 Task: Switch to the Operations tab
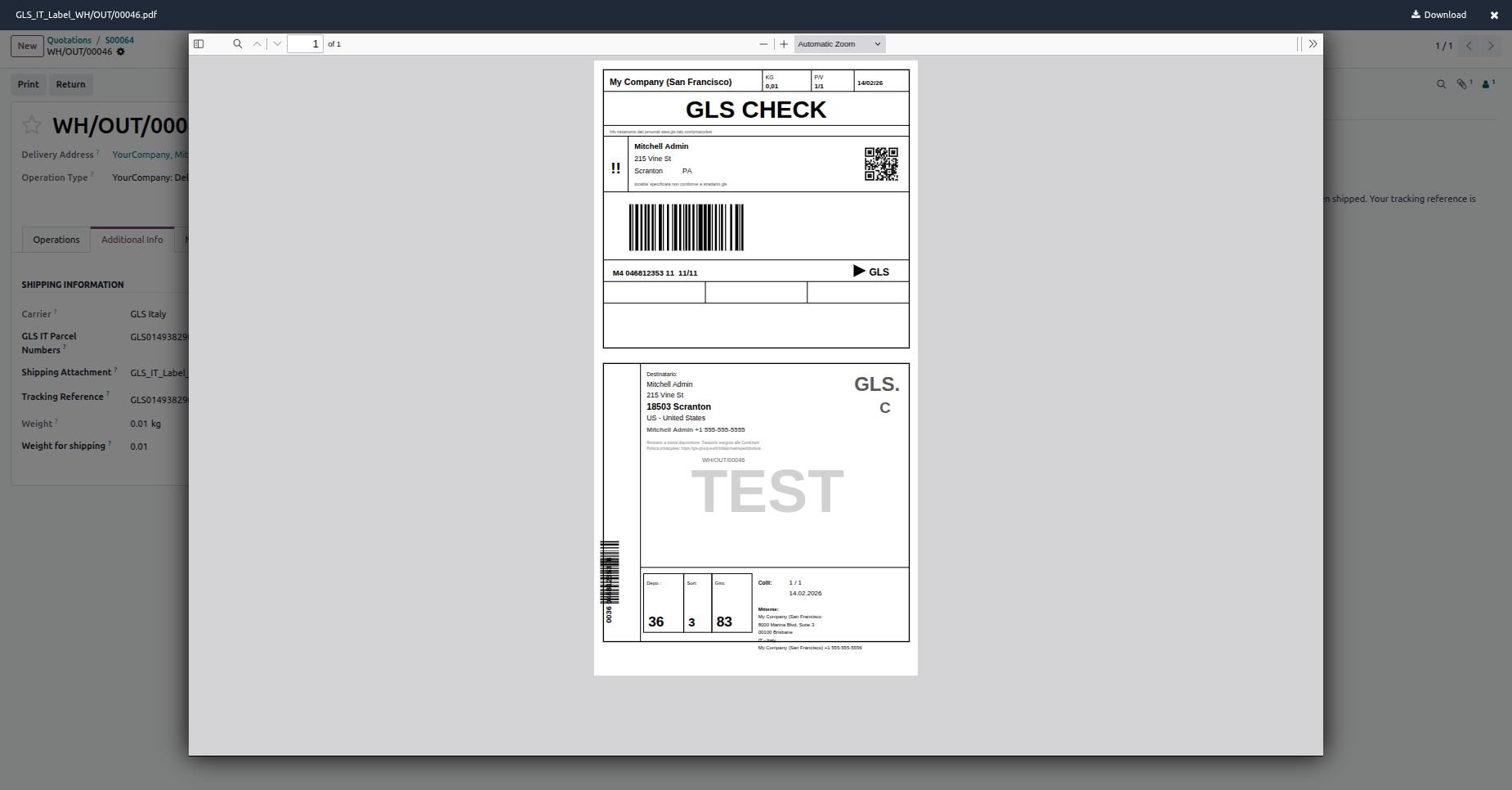[56, 240]
